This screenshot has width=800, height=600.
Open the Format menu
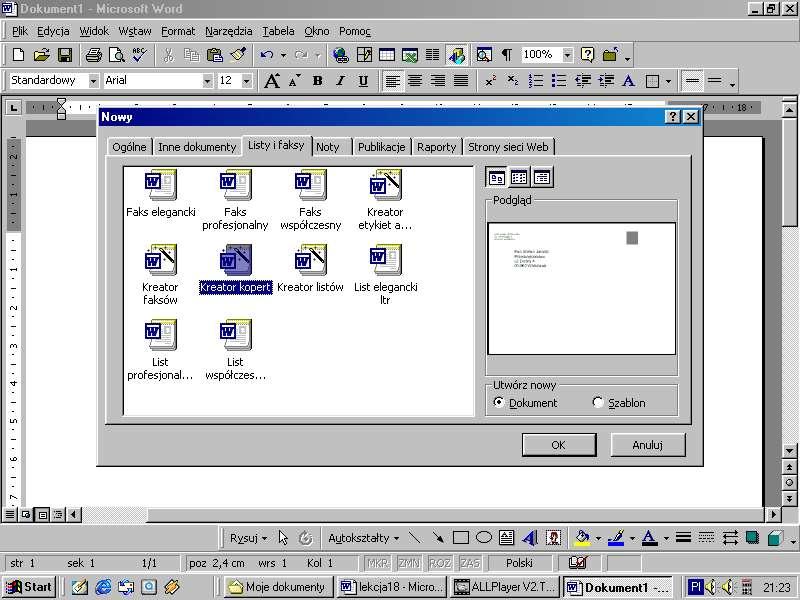tap(178, 31)
